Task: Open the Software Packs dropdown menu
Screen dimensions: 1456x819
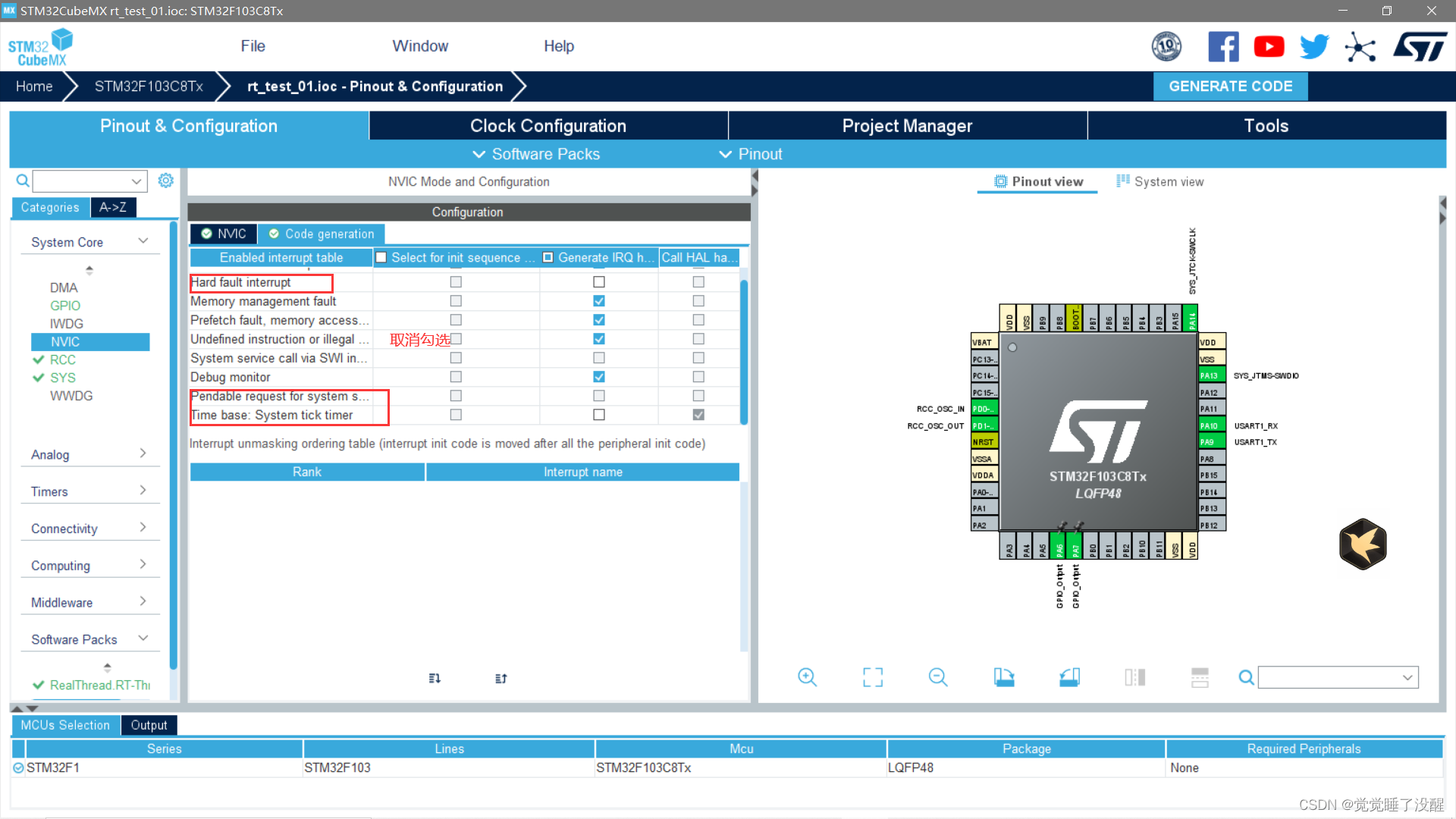Action: tap(536, 154)
